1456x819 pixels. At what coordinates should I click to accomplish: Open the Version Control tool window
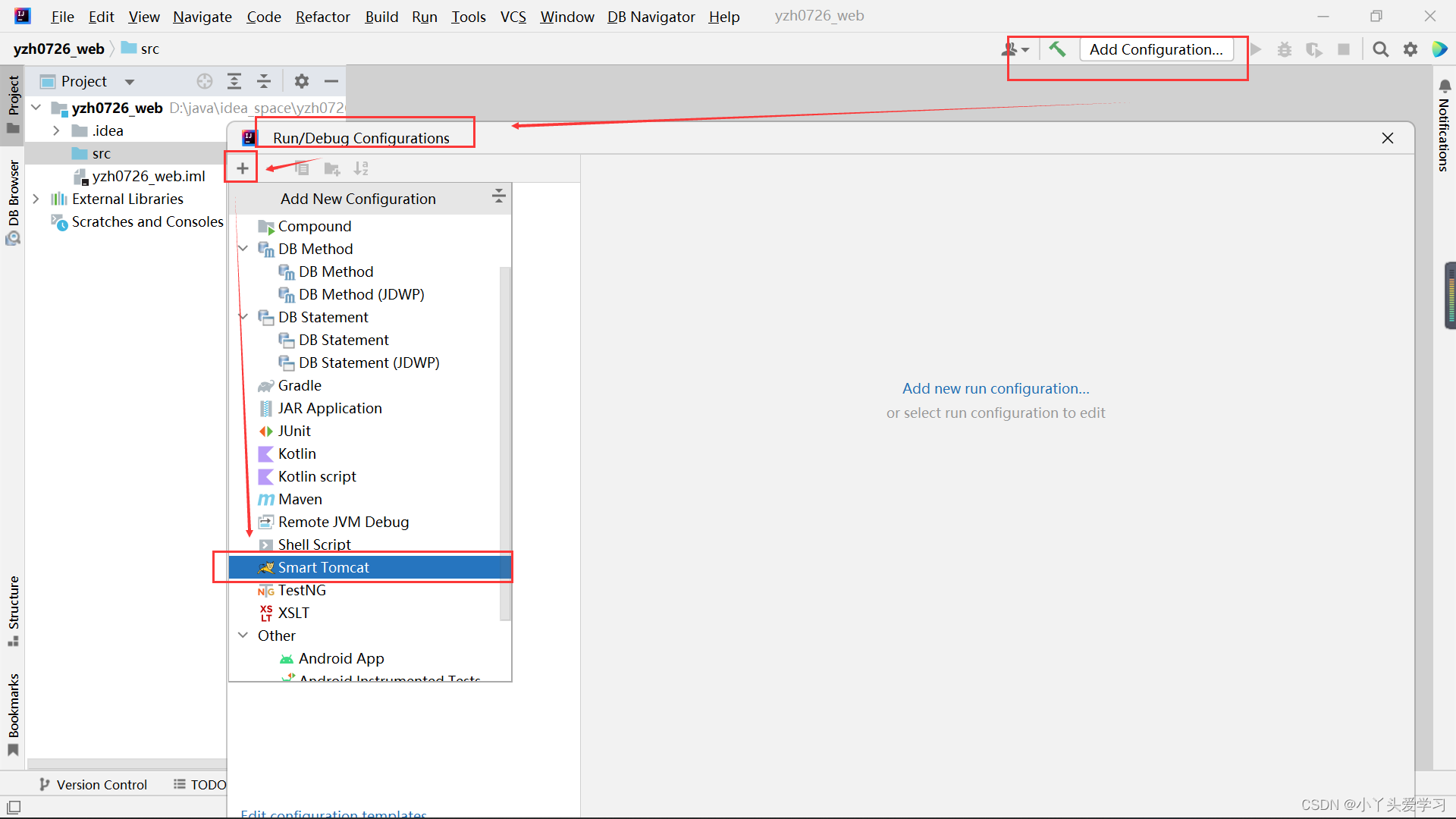93,784
